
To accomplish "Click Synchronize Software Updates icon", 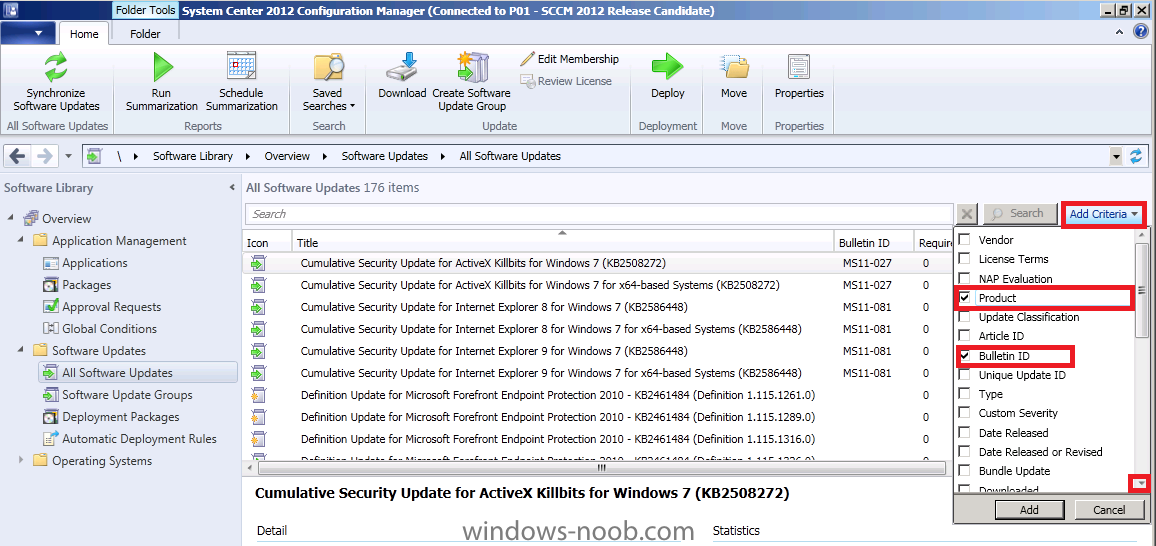I will coord(56,66).
